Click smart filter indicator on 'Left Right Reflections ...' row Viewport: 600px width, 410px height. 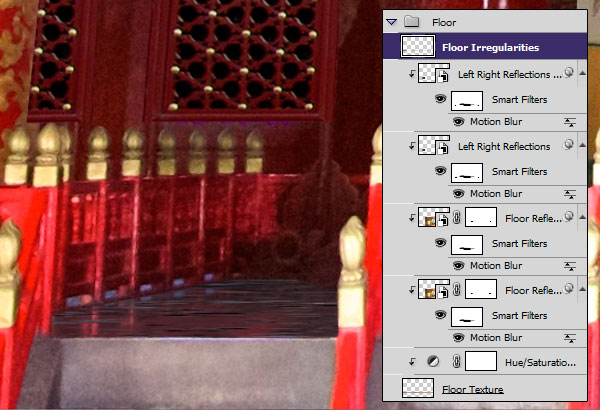pyautogui.click(x=569, y=72)
